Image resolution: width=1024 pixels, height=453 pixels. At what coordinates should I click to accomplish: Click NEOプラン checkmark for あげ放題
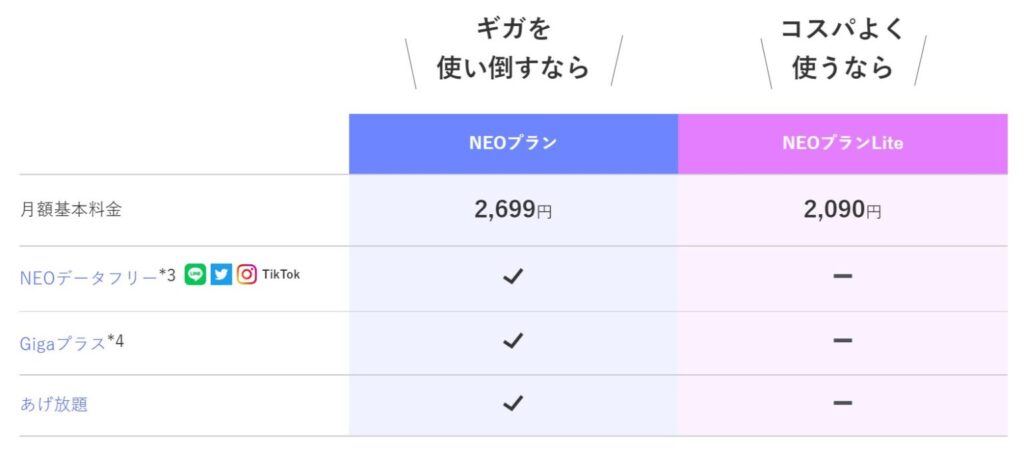coord(513,404)
